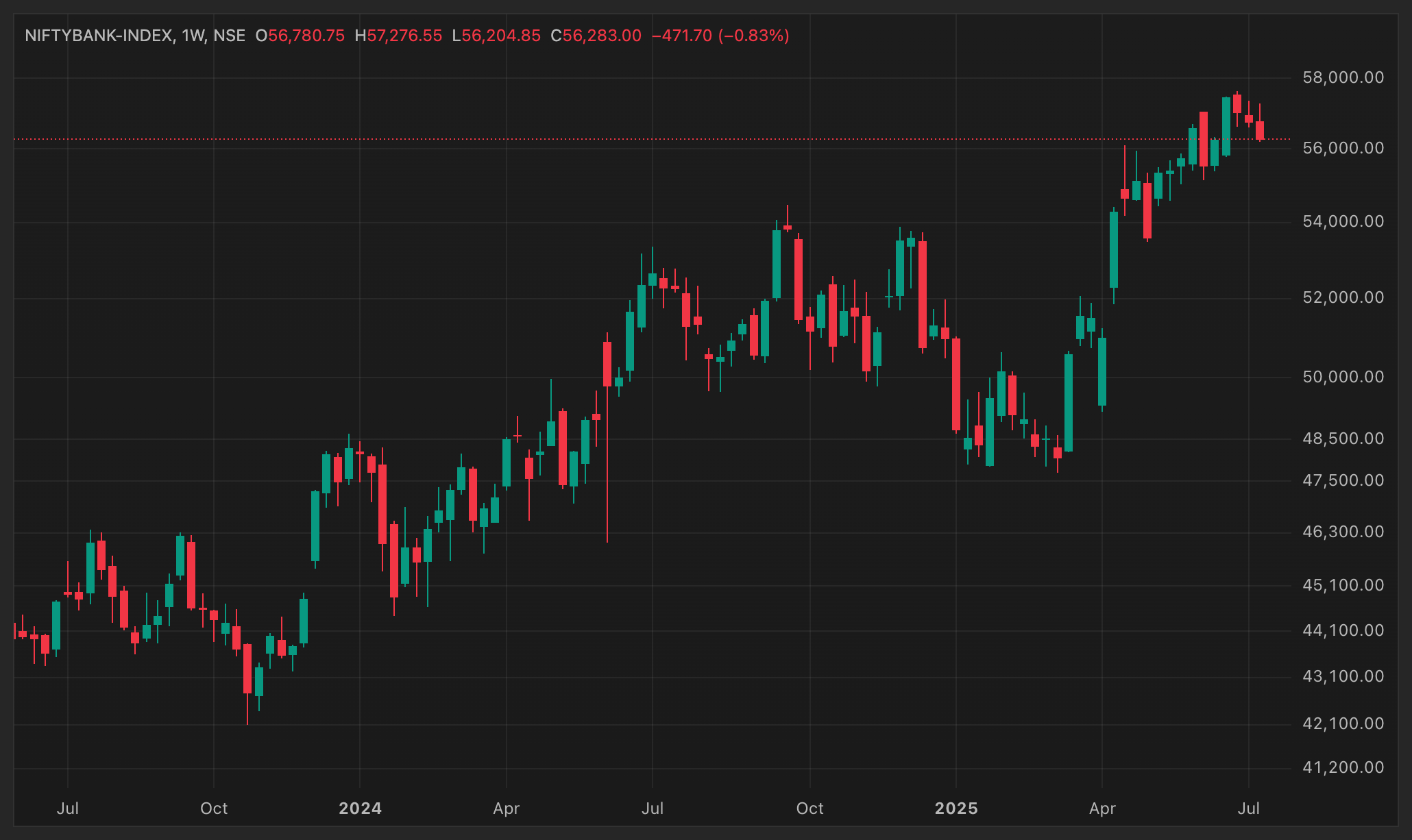Viewport: 1412px width, 840px height.
Task: Click the 2024 label on time axis
Action: 361,808
